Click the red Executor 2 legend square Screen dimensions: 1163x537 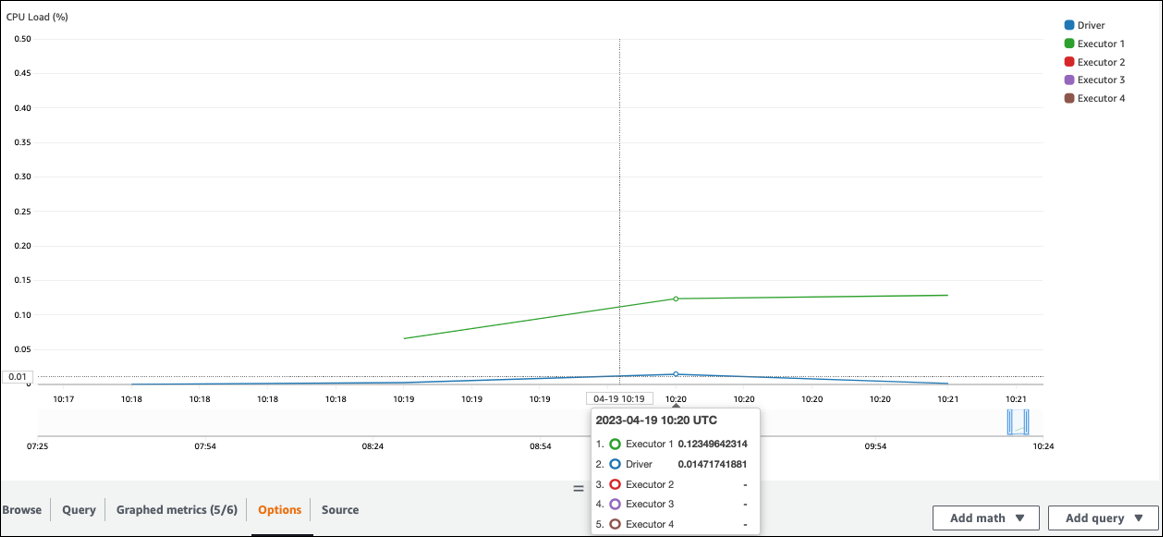[x=1069, y=62]
